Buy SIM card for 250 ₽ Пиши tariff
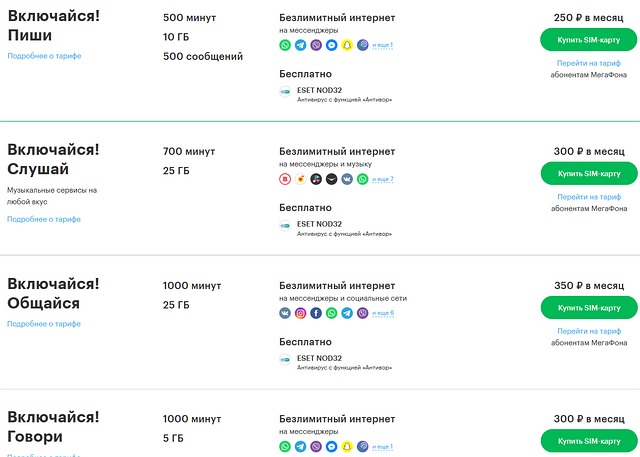640x457 pixels. click(589, 40)
